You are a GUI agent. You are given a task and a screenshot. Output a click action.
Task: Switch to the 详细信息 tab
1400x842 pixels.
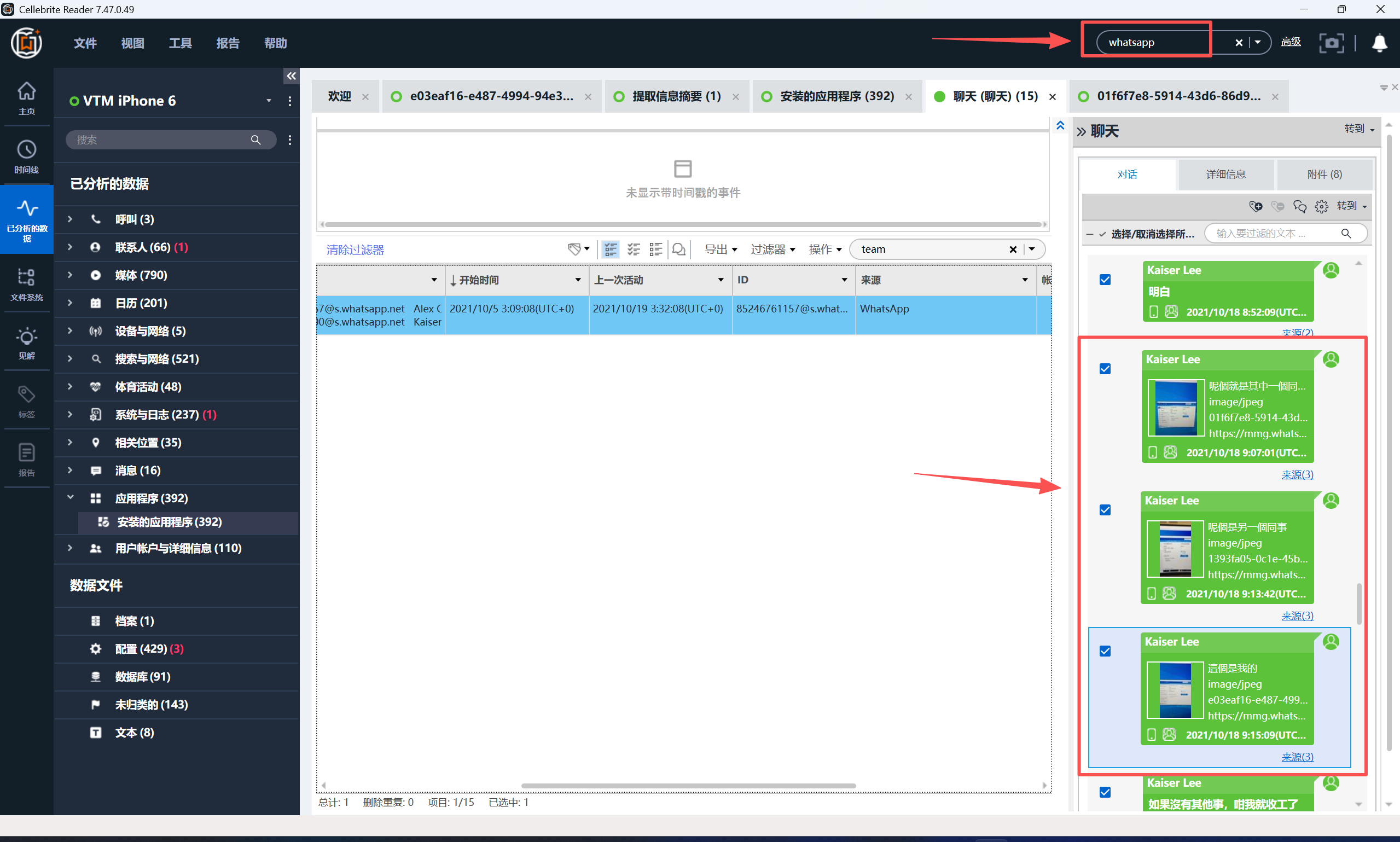(x=1225, y=174)
